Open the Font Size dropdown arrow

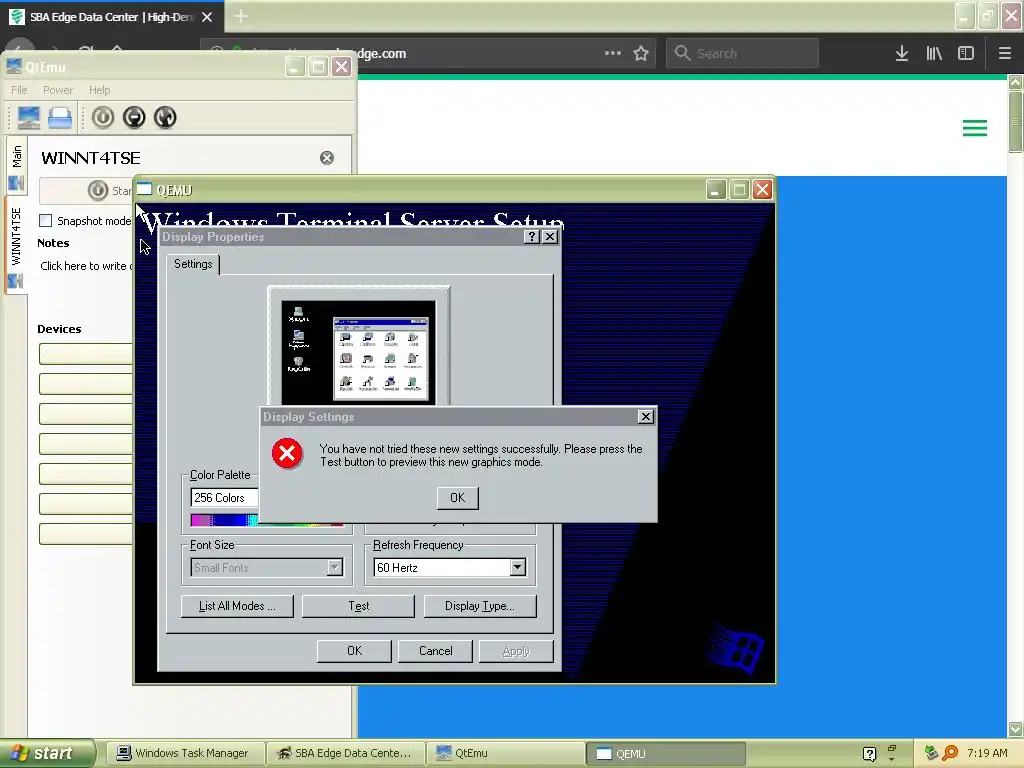point(334,568)
